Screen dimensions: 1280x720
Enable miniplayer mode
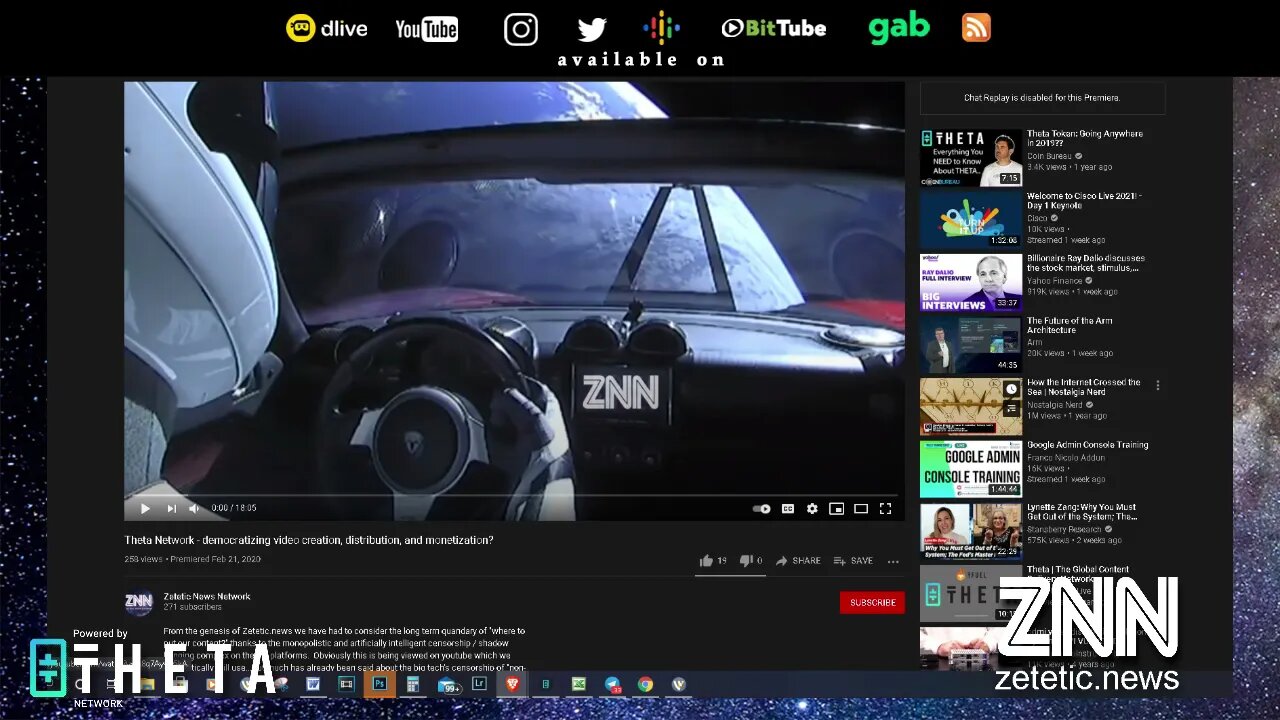pyautogui.click(x=836, y=509)
